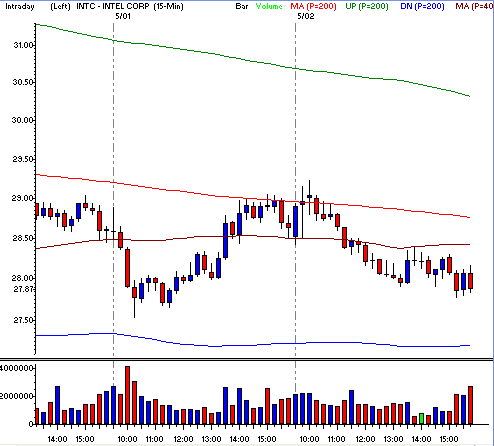The image size is (494, 446).
Task: Click the green Volume legend label
Action: tap(269, 6)
